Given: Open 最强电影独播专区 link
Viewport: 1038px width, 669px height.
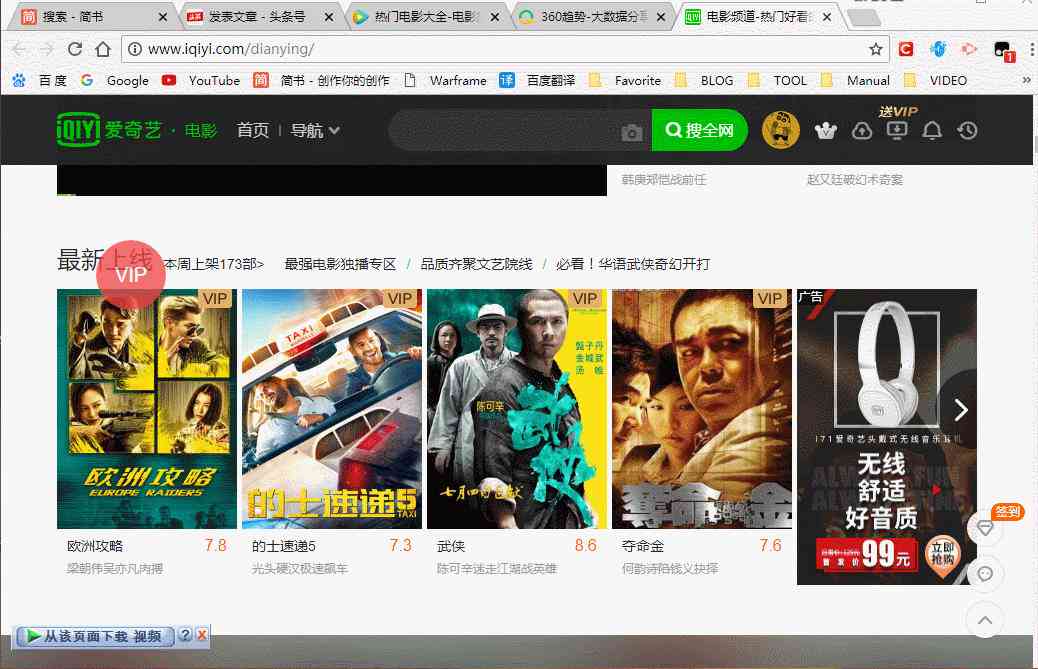Looking at the screenshot, I should point(340,264).
